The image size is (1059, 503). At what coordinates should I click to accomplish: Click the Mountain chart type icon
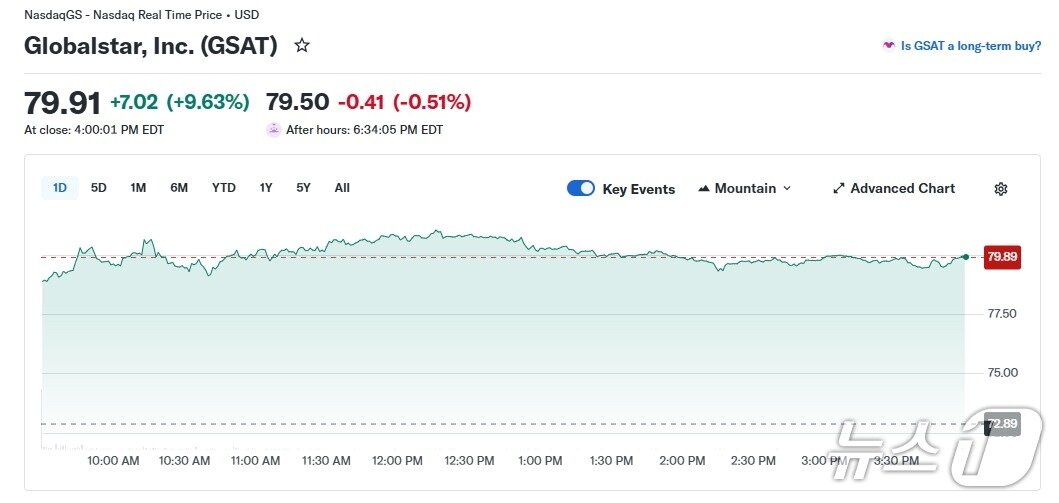[x=704, y=188]
